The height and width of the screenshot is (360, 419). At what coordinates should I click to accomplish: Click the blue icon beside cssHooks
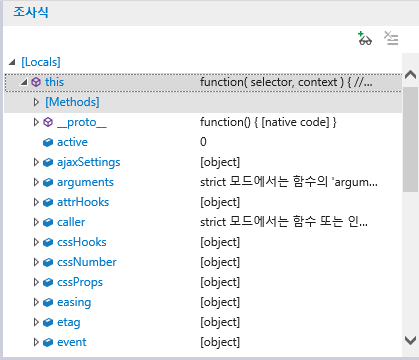point(48,242)
